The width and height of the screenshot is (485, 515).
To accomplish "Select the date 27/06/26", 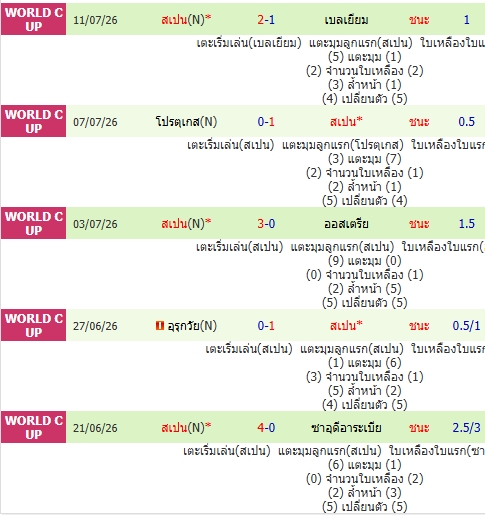I will (95, 326).
